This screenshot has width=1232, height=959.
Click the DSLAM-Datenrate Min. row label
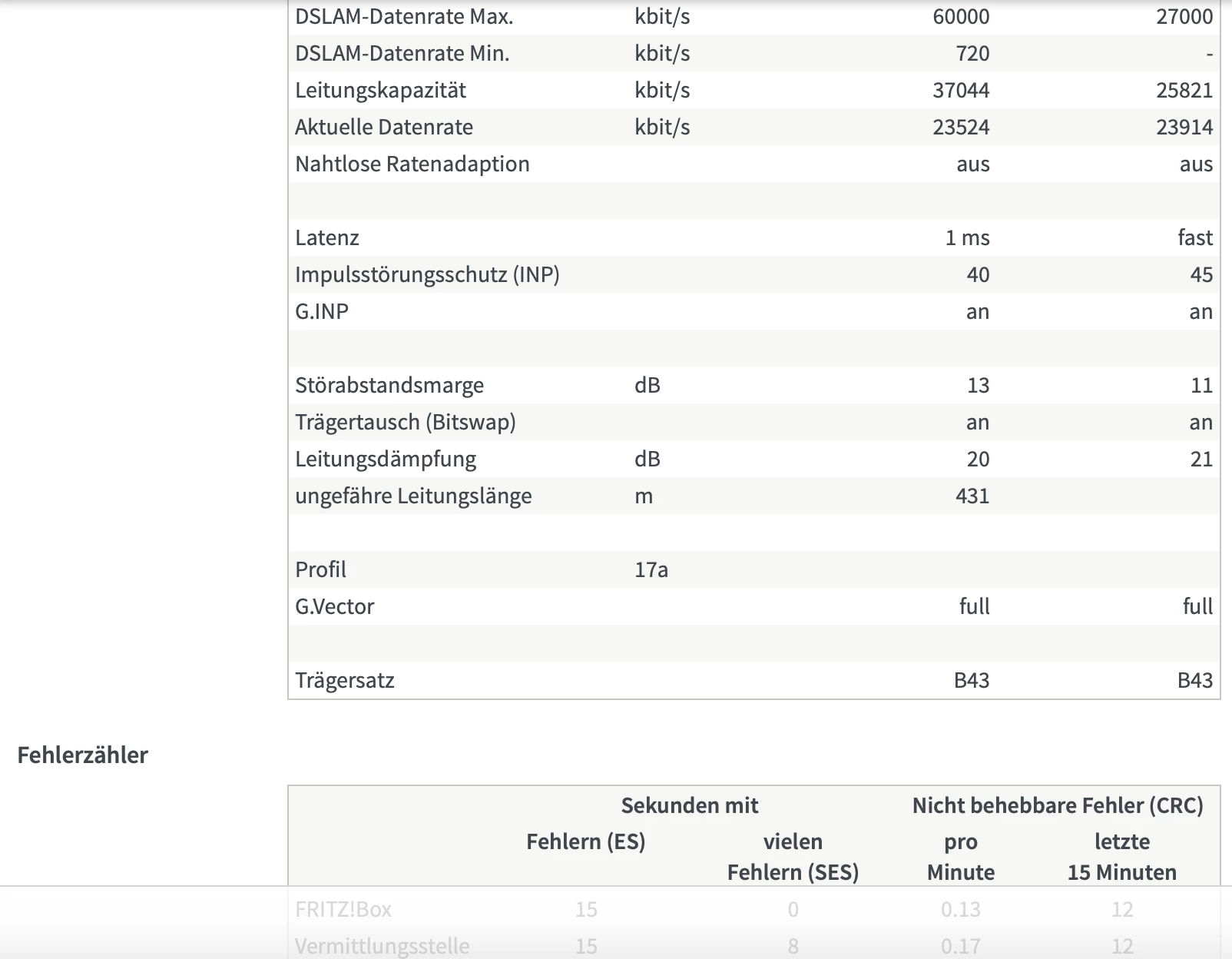click(402, 53)
